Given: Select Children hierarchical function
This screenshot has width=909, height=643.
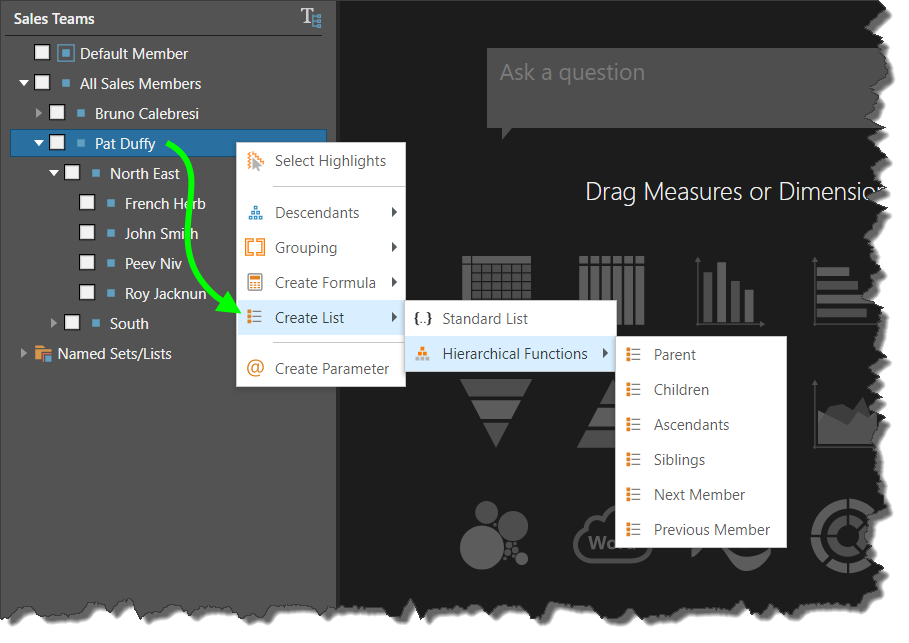Looking at the screenshot, I should point(701,390).
